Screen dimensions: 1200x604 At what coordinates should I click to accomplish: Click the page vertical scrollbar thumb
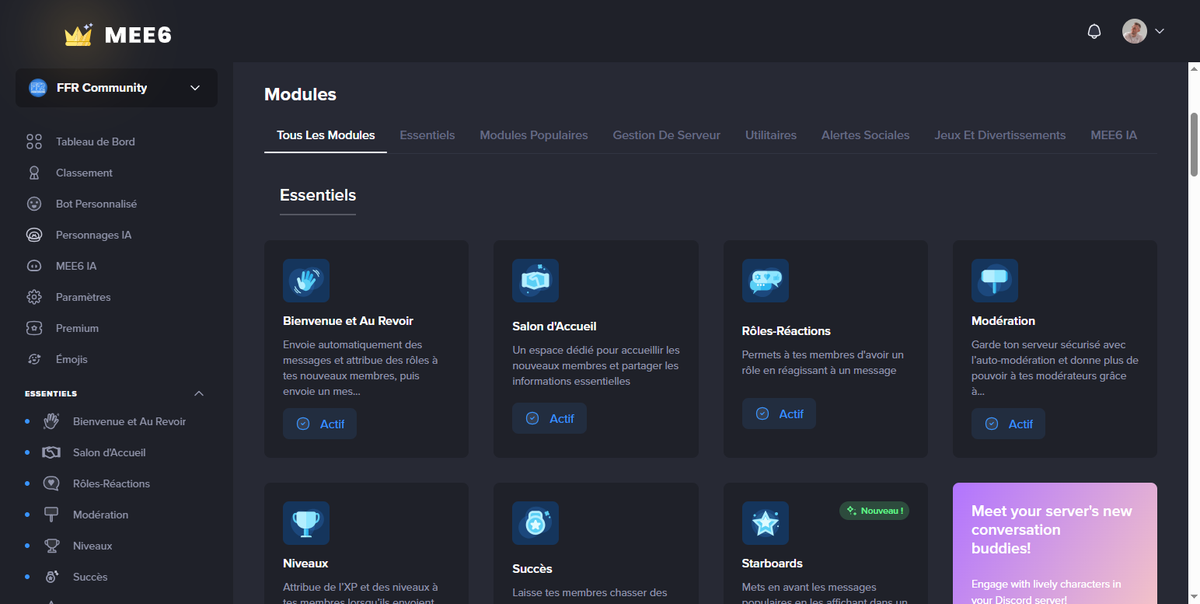point(1193,145)
